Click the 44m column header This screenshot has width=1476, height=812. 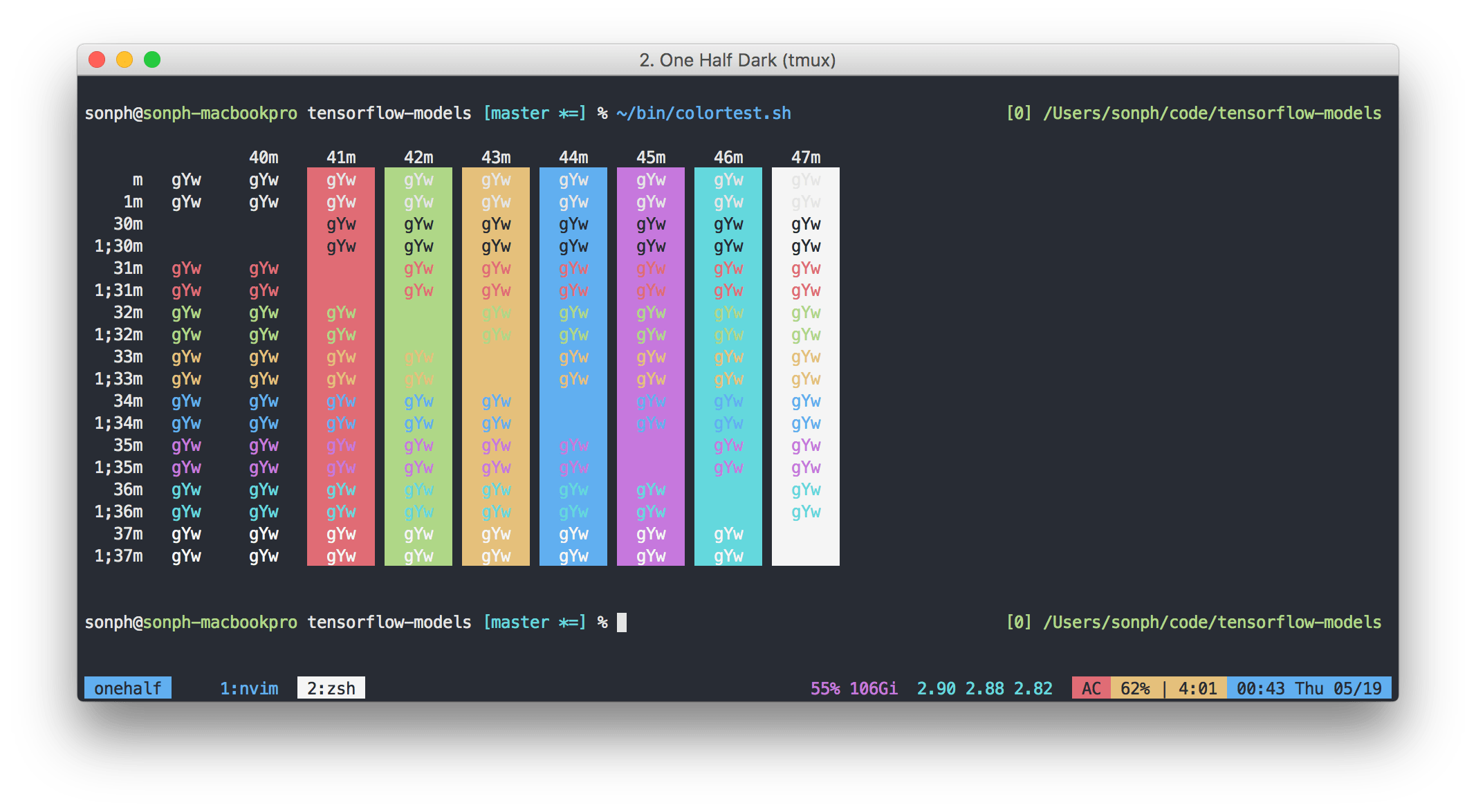[573, 158]
